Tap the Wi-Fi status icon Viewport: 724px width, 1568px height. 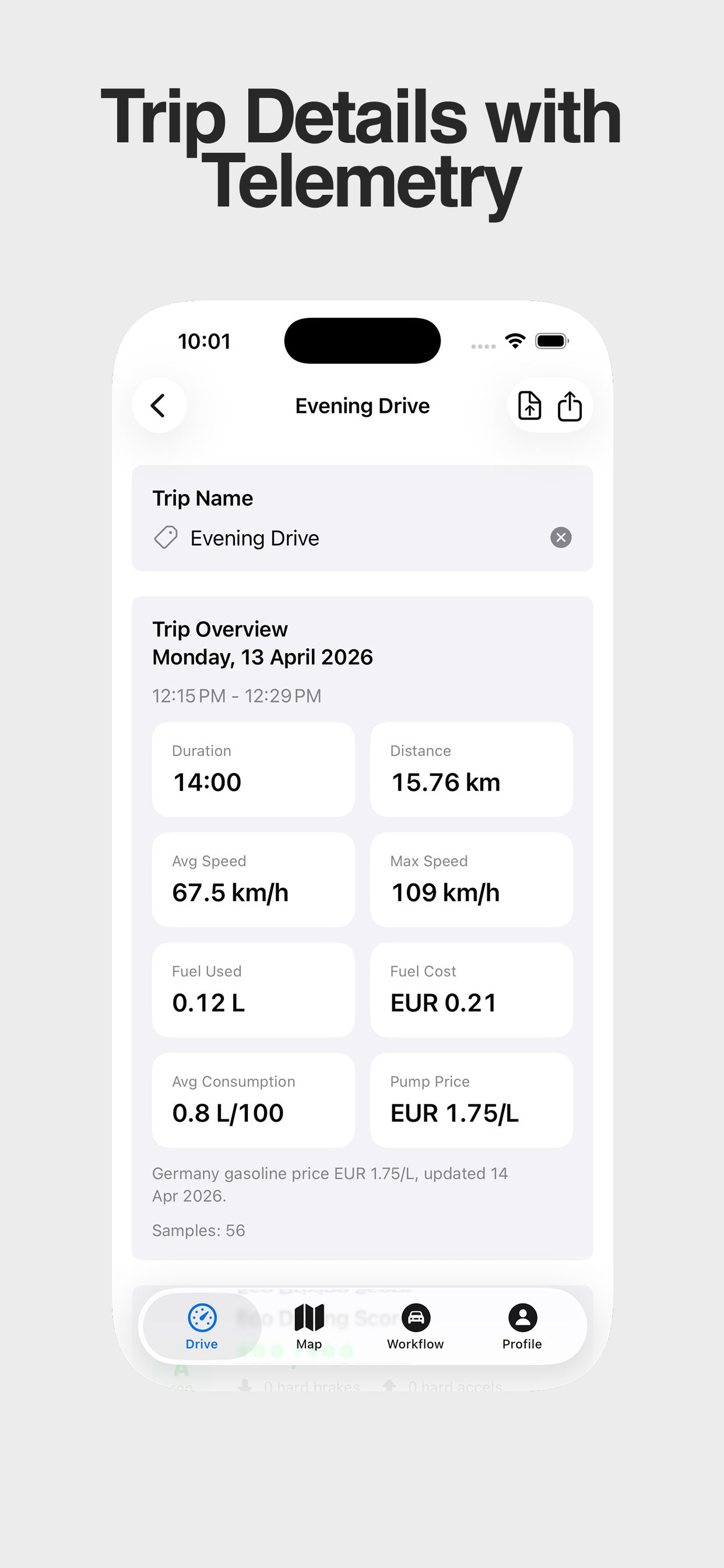[x=515, y=341]
